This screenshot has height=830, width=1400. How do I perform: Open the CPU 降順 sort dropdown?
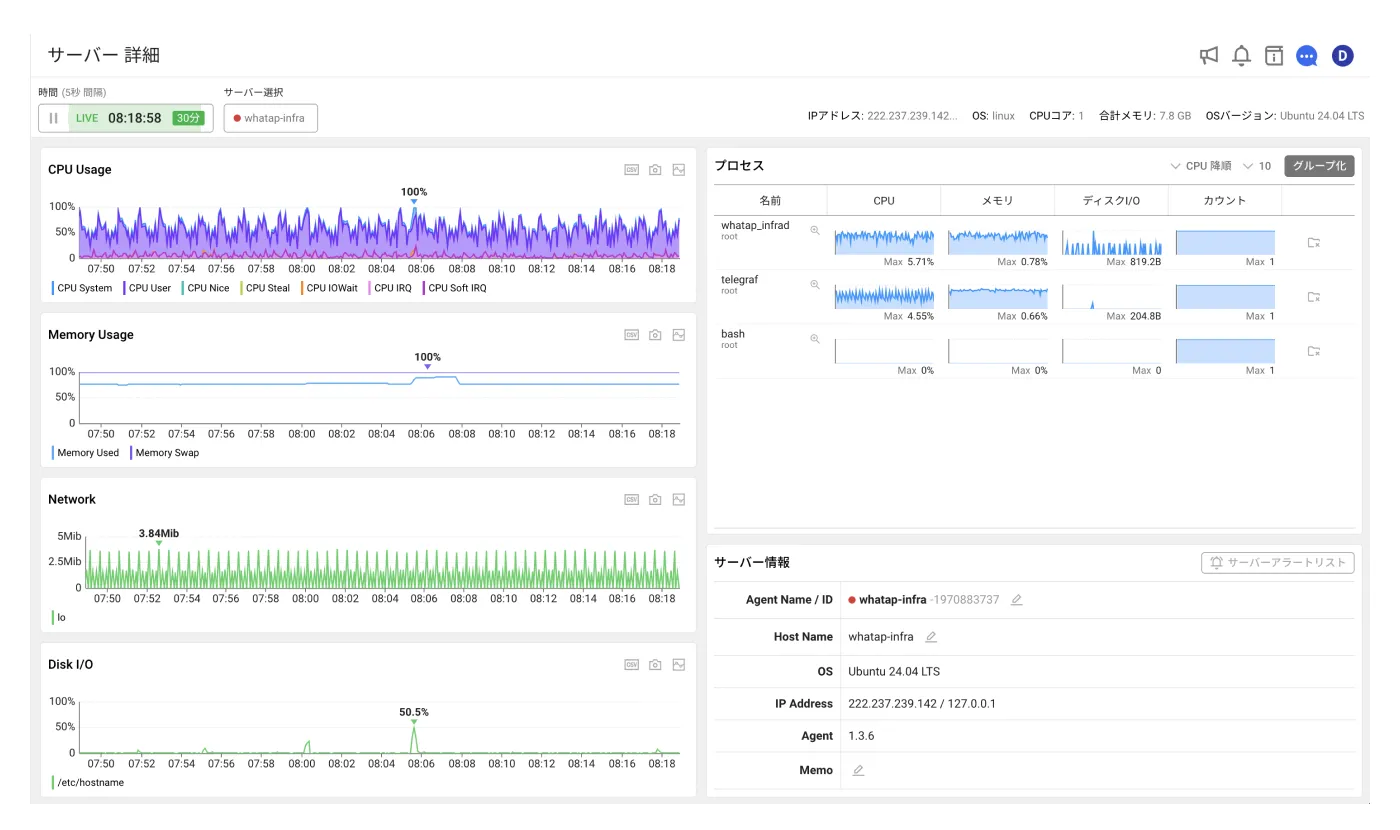(1200, 166)
